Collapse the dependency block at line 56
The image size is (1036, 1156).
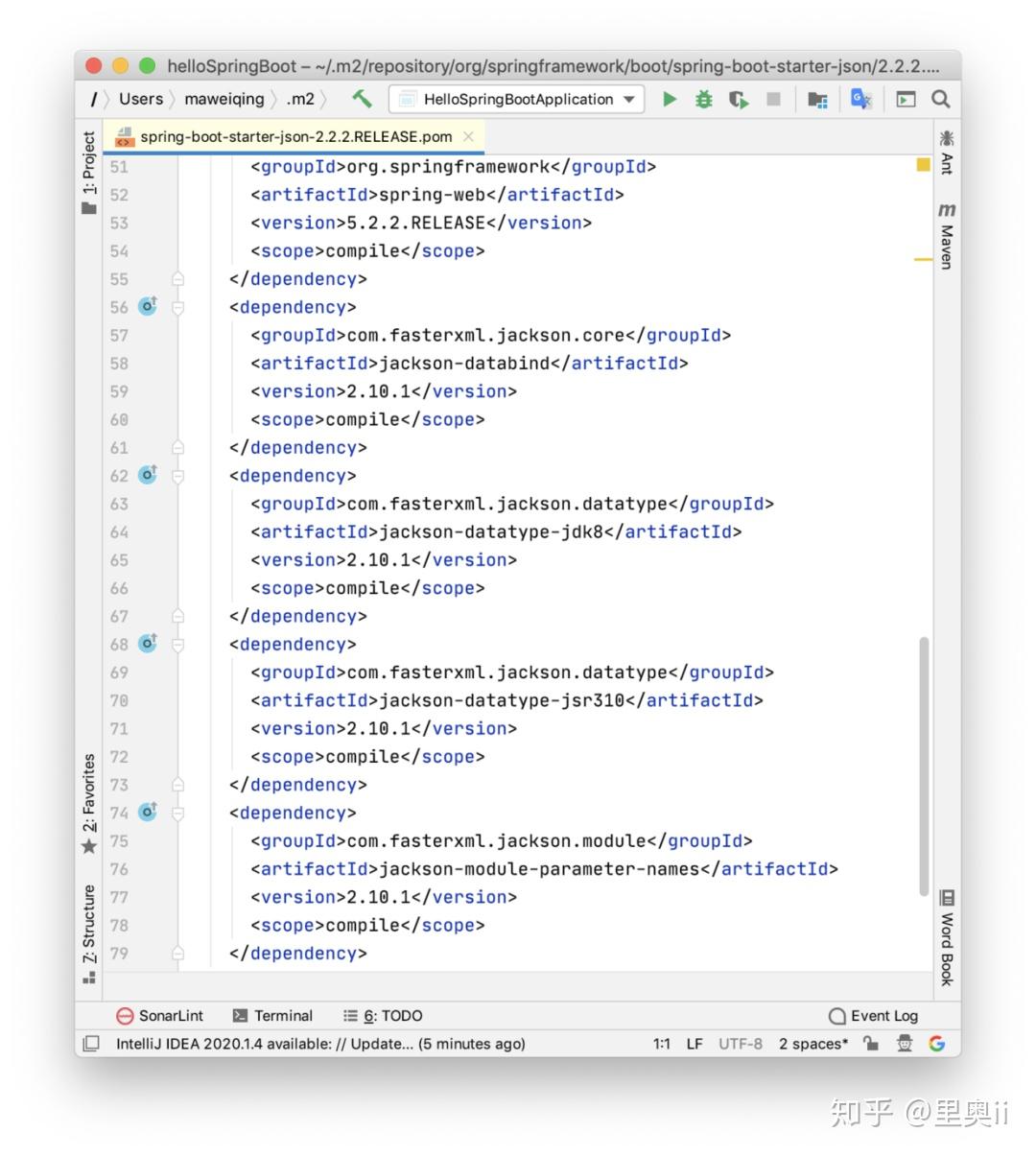coord(177,308)
